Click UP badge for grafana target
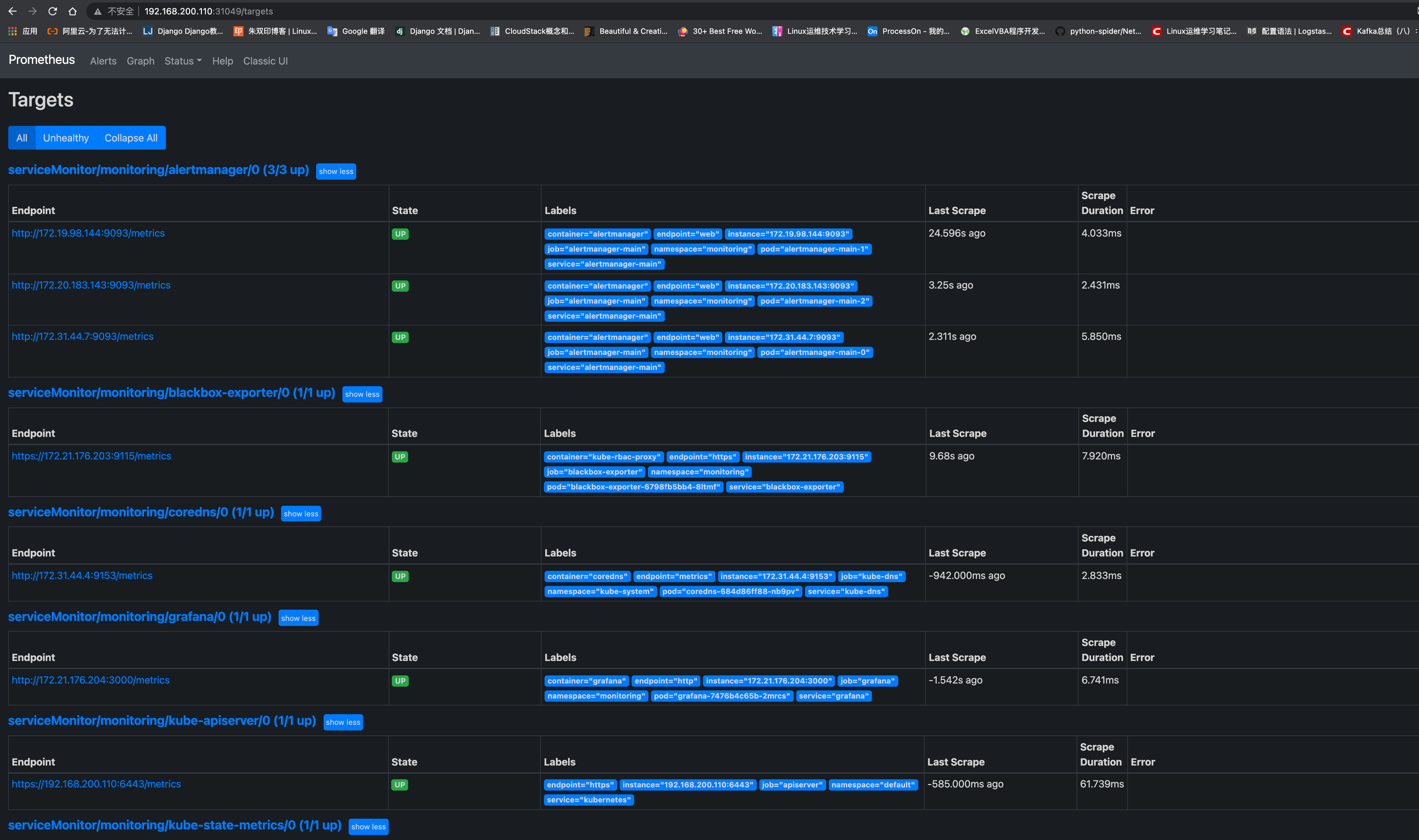The image size is (1419, 840). [x=400, y=682]
